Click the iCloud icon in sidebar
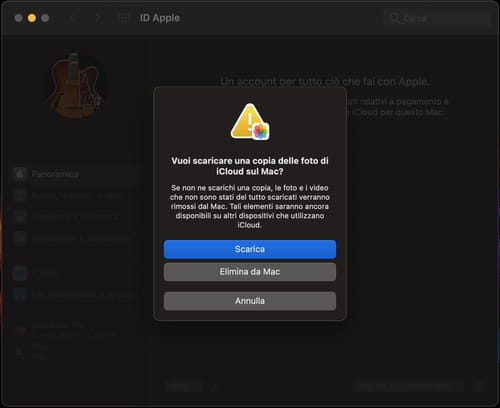The height and width of the screenshot is (408, 500). click(x=20, y=273)
